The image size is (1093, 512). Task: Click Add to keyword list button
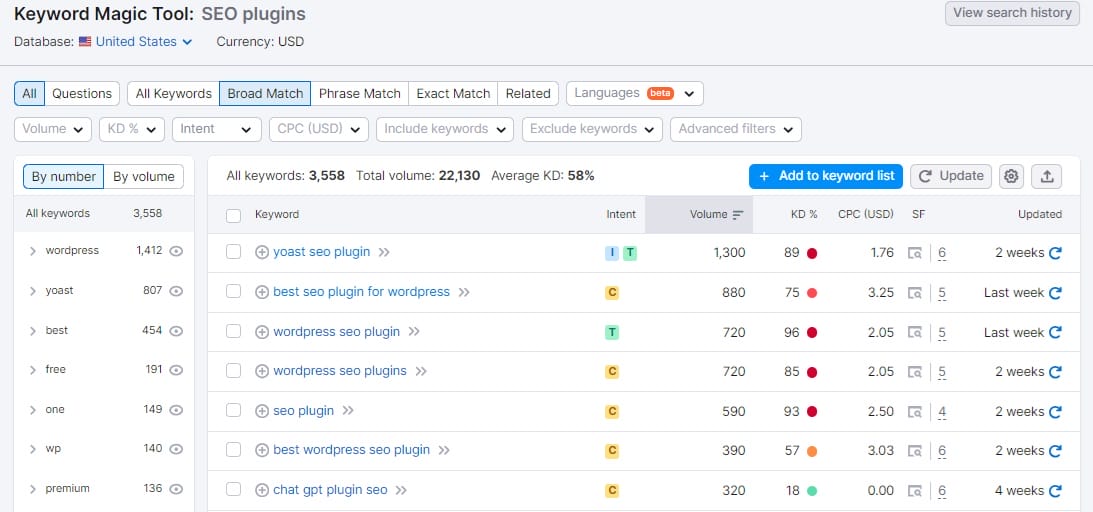point(826,176)
